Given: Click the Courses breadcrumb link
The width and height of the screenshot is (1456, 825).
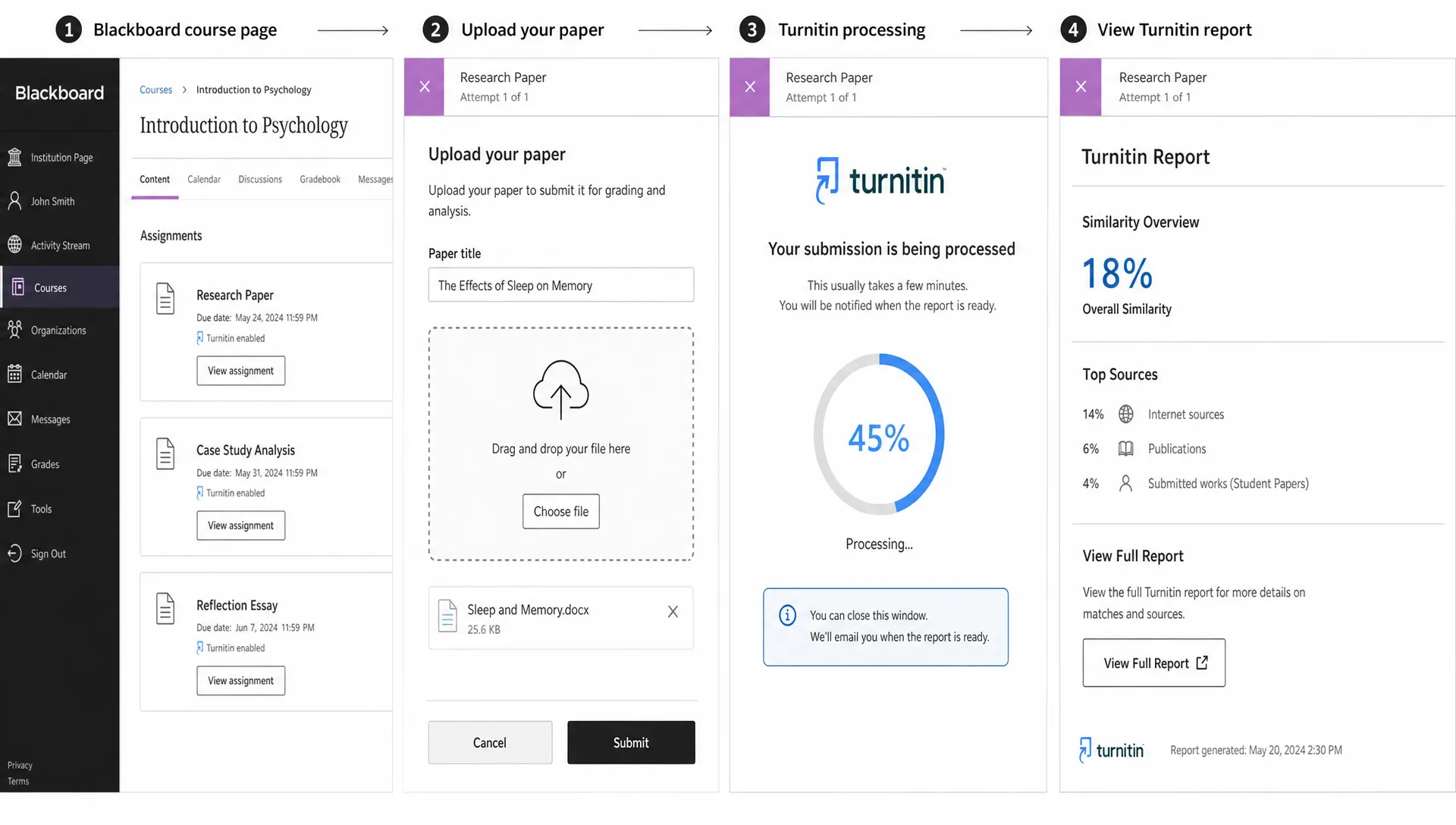Looking at the screenshot, I should point(156,89).
